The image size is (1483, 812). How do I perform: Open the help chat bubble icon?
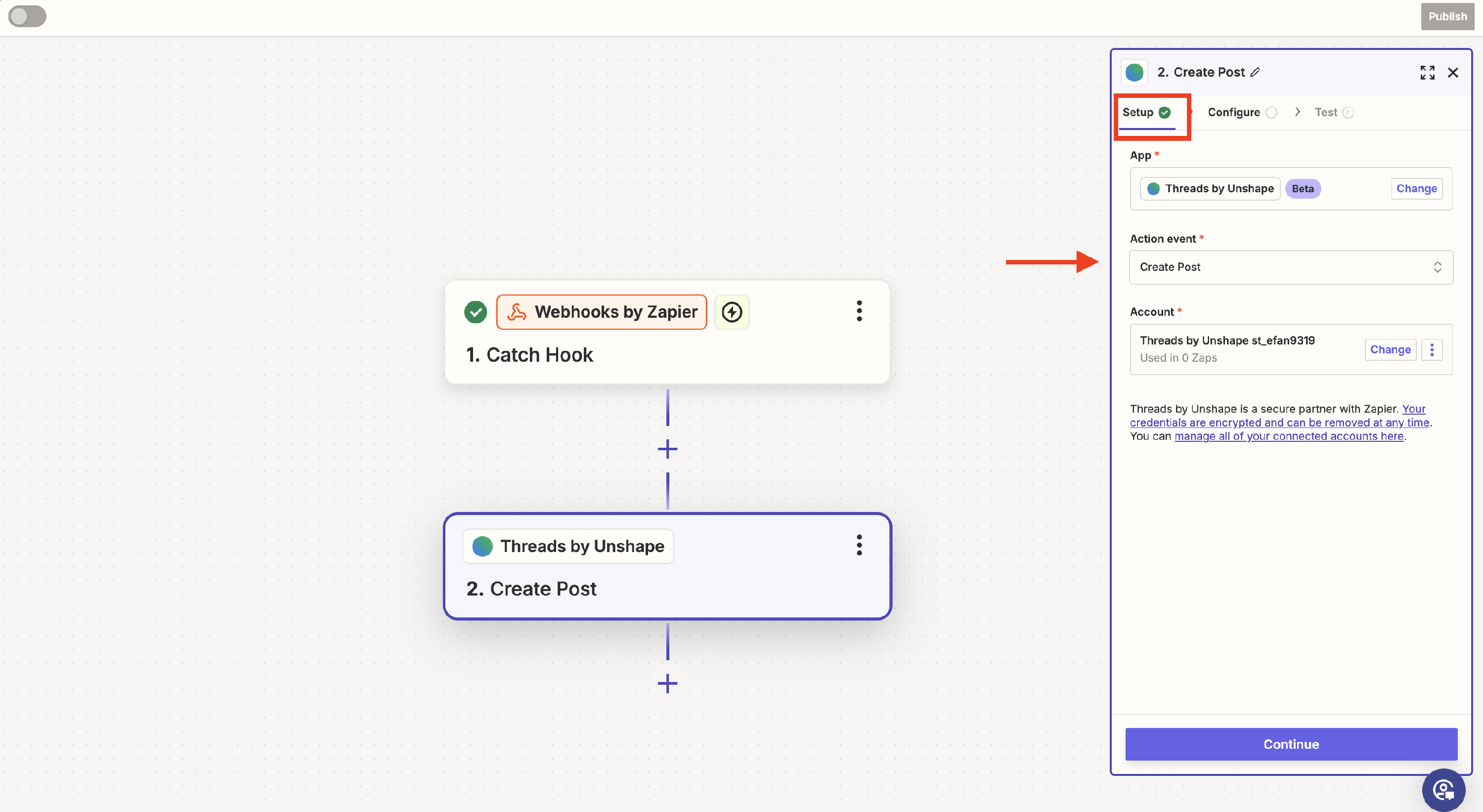[x=1443, y=790]
